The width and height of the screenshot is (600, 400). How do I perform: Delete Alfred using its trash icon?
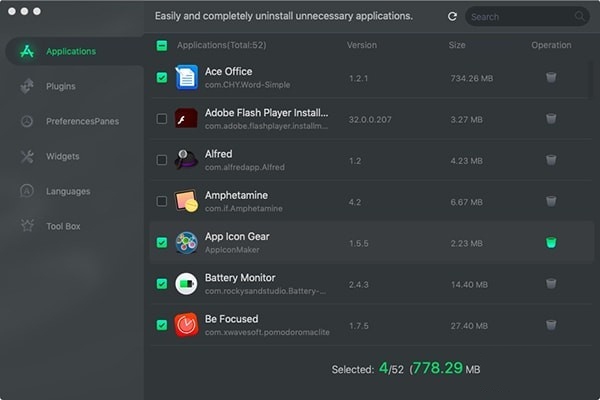[x=551, y=160]
